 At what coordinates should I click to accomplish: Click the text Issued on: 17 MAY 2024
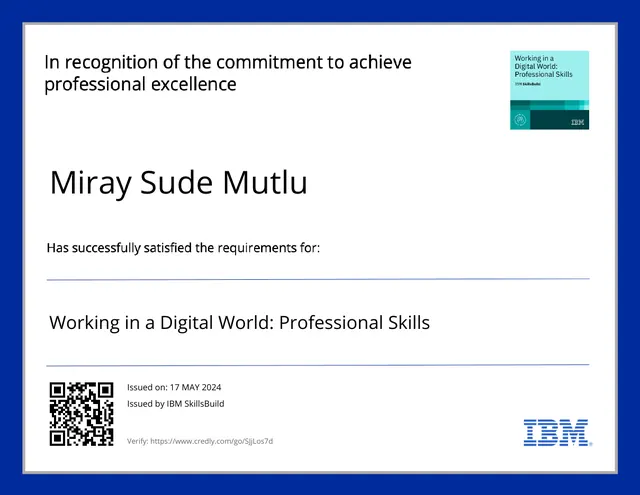pos(174,387)
